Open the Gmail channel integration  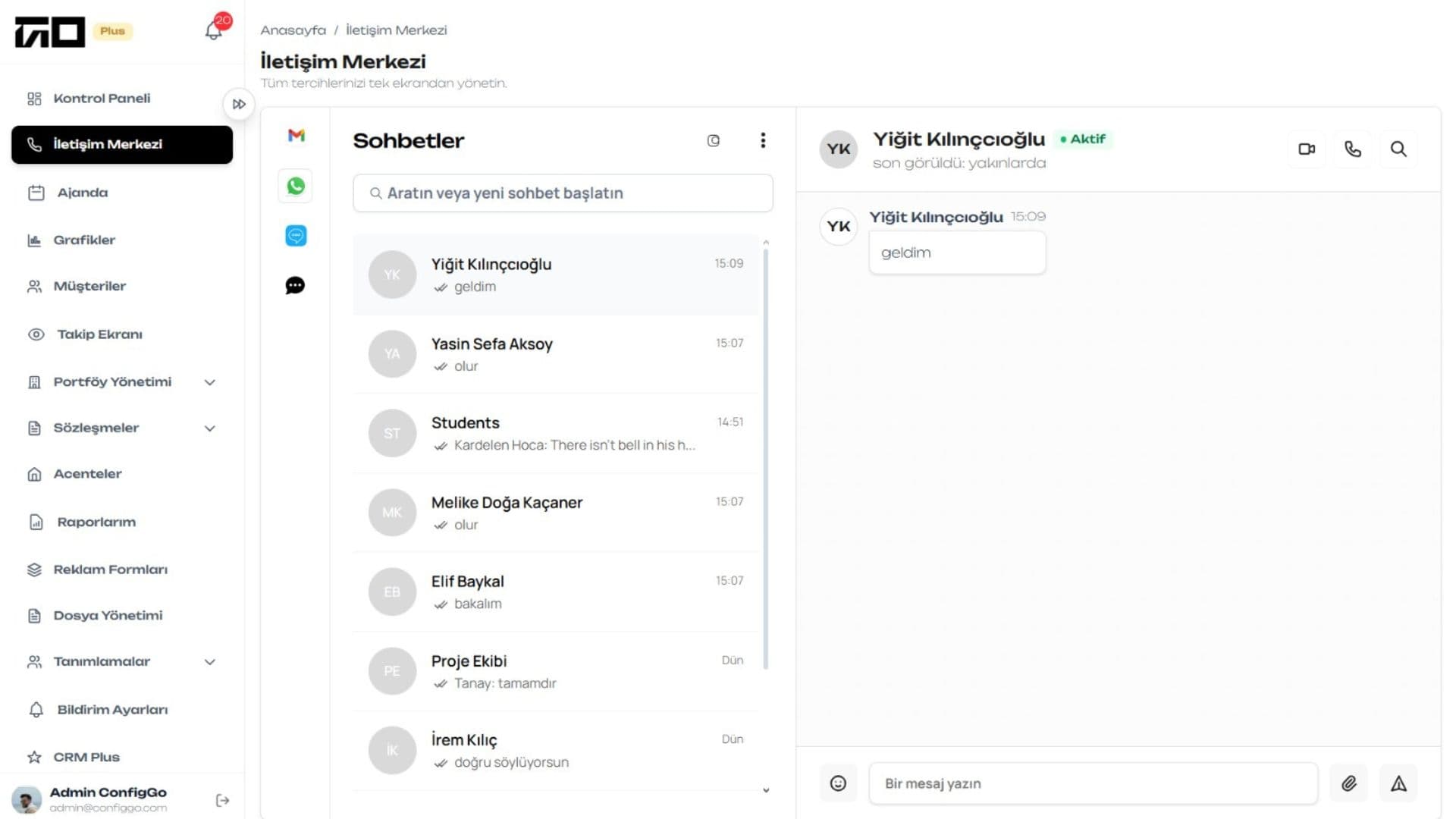pyautogui.click(x=295, y=135)
